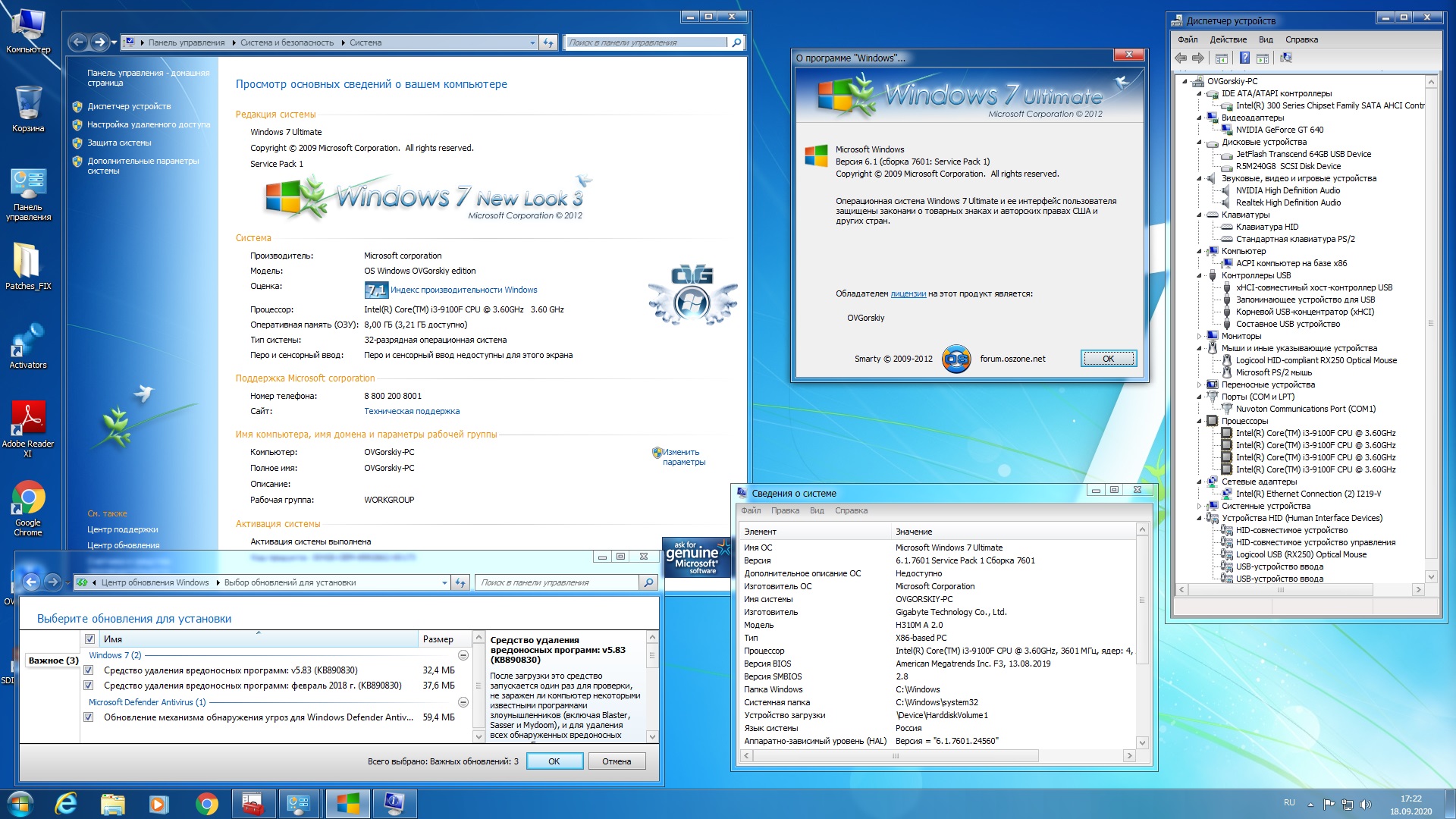Open the Действие menu in Device Manager
This screenshot has height=819, width=1456.
[1228, 39]
